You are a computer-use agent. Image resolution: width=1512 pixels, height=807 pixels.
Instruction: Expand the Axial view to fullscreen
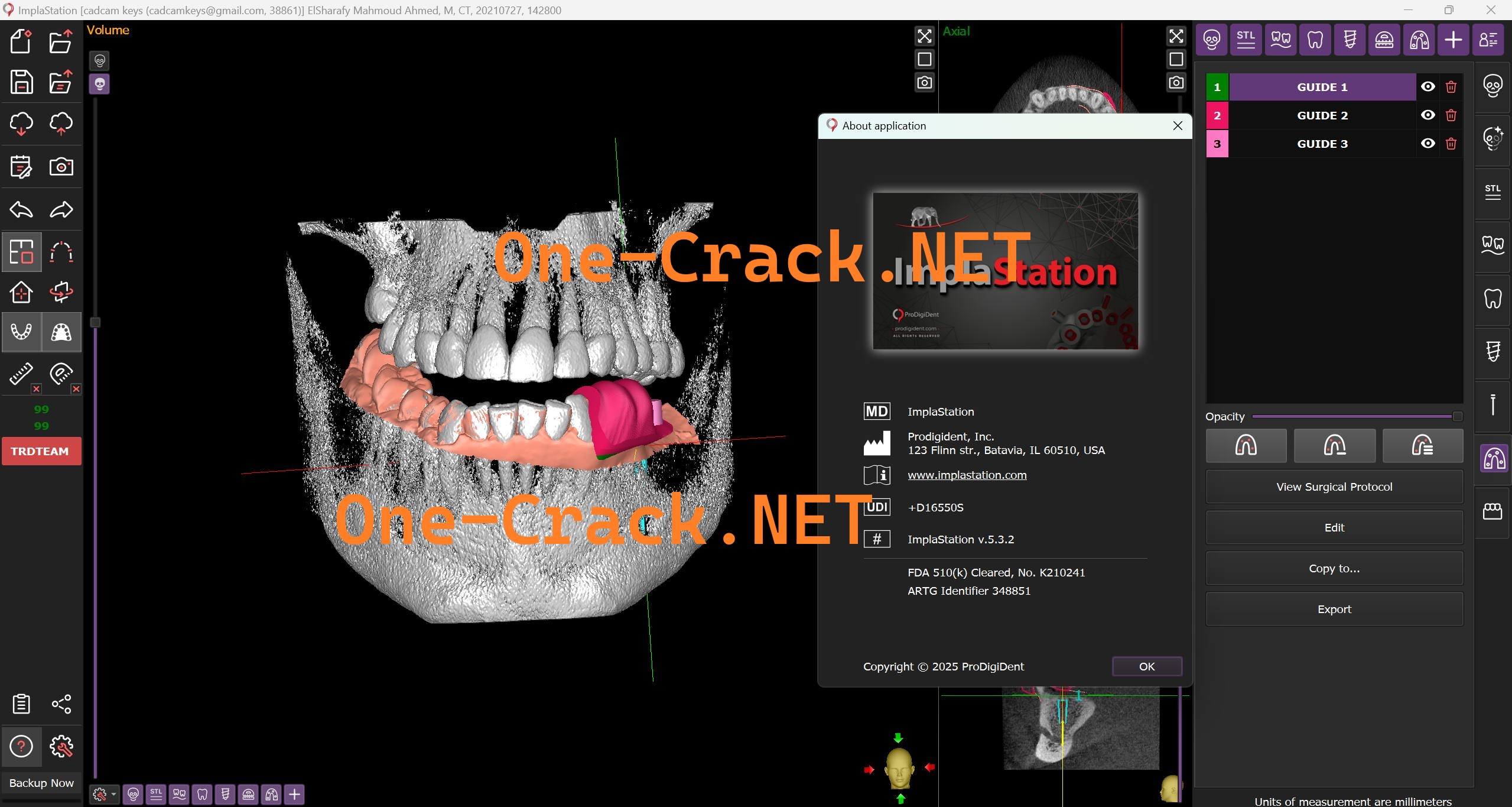1176,36
